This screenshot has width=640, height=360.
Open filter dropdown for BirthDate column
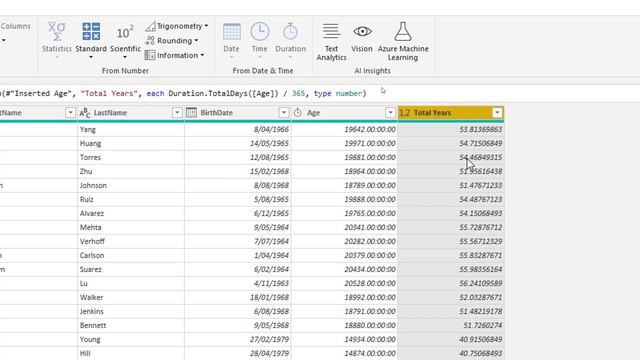pyautogui.click(x=284, y=113)
